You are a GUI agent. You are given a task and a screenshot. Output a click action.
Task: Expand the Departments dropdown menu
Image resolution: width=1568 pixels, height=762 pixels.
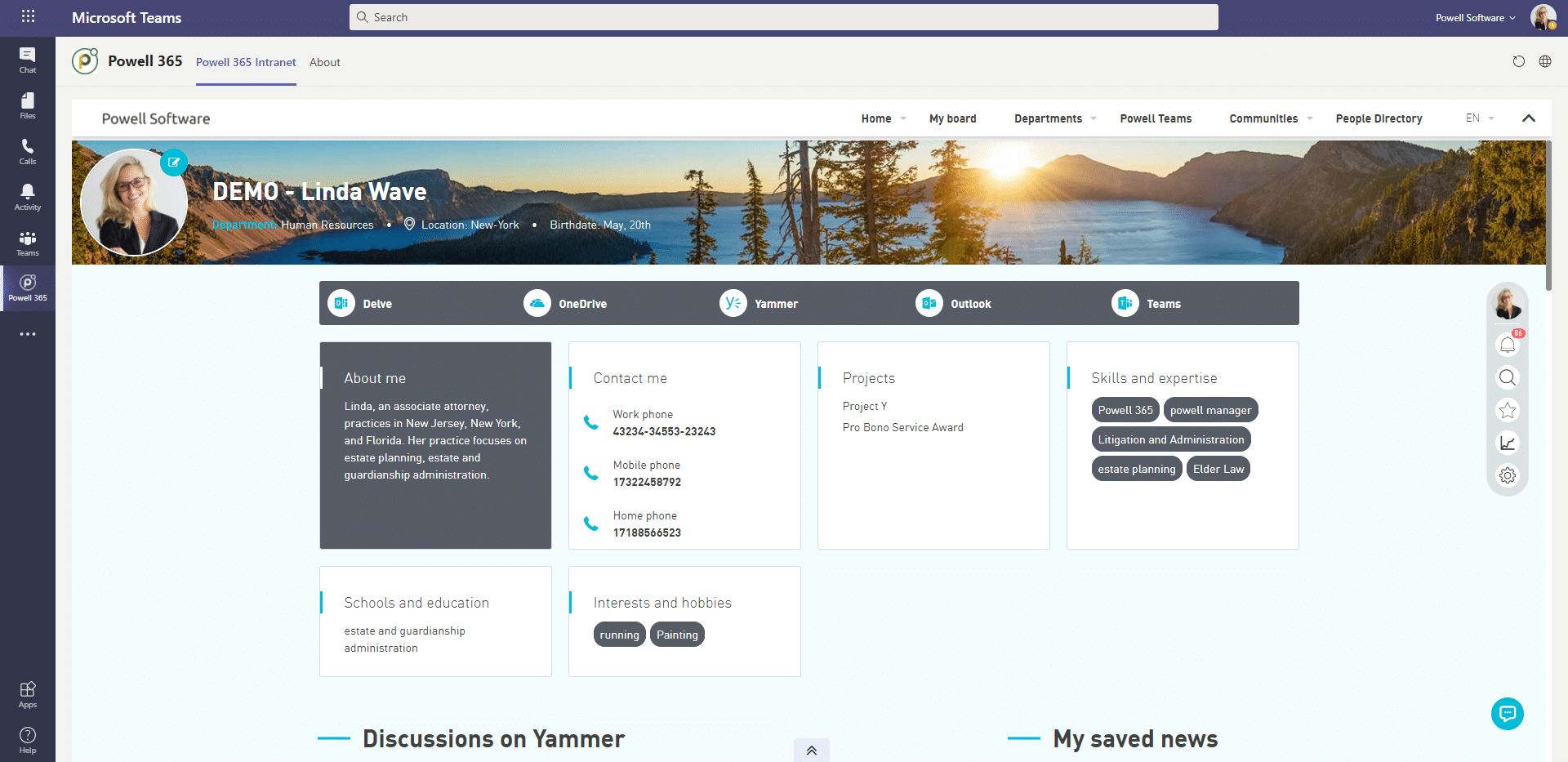point(1054,118)
